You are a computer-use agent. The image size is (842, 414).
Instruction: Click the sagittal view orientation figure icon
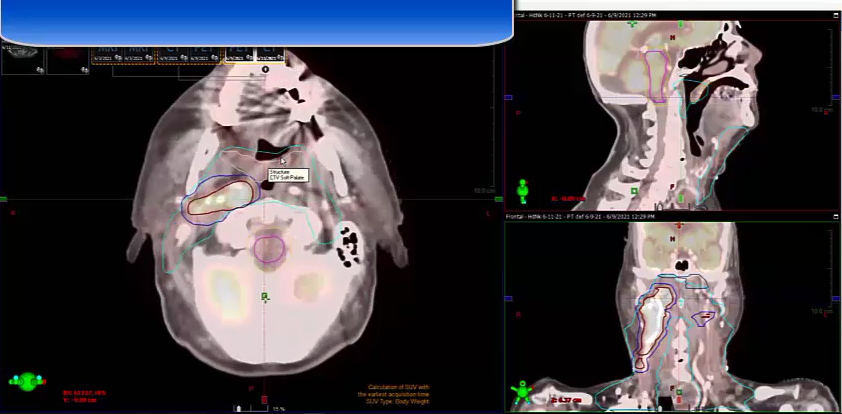point(523,190)
